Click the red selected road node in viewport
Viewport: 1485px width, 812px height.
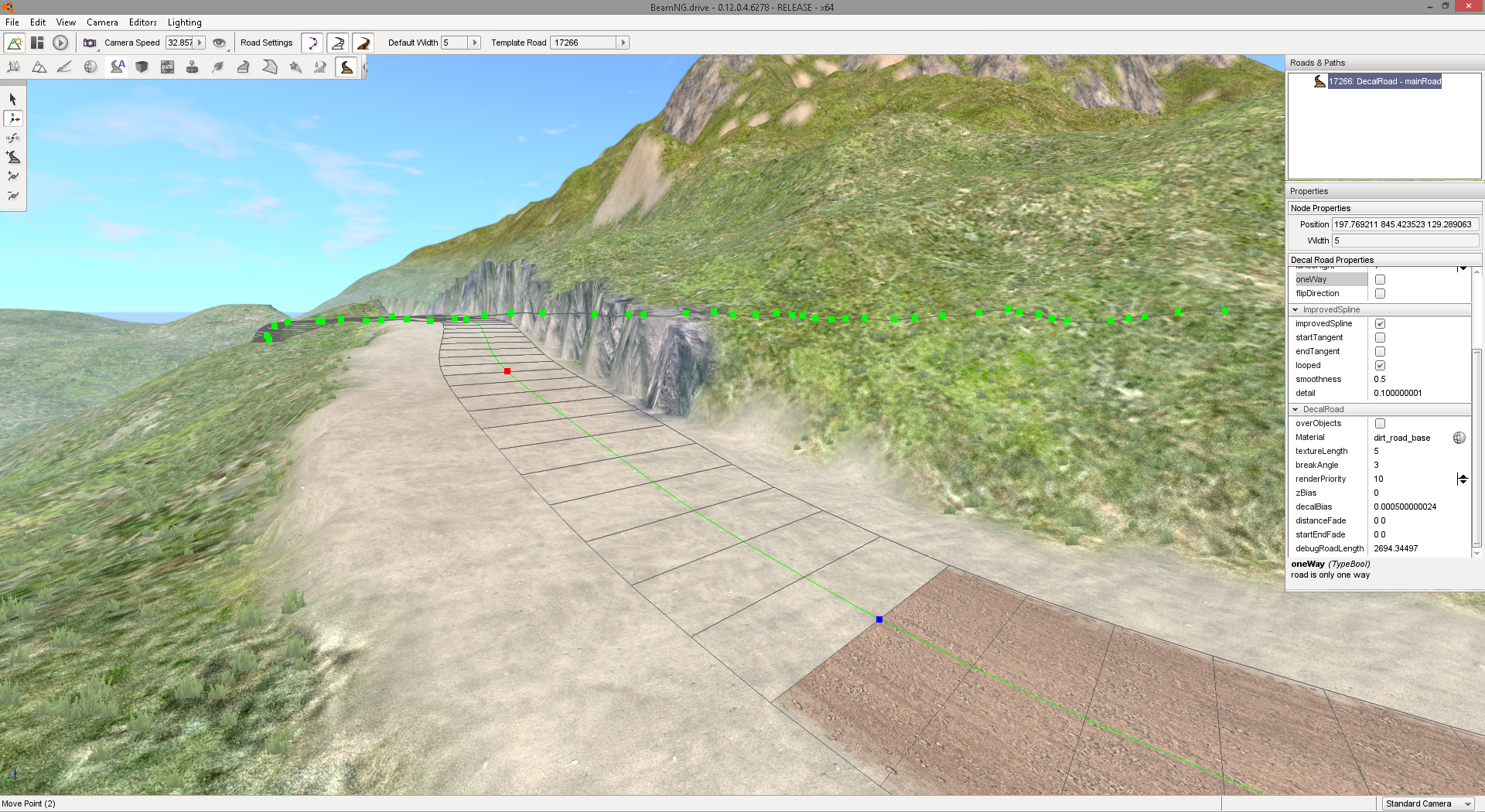507,371
